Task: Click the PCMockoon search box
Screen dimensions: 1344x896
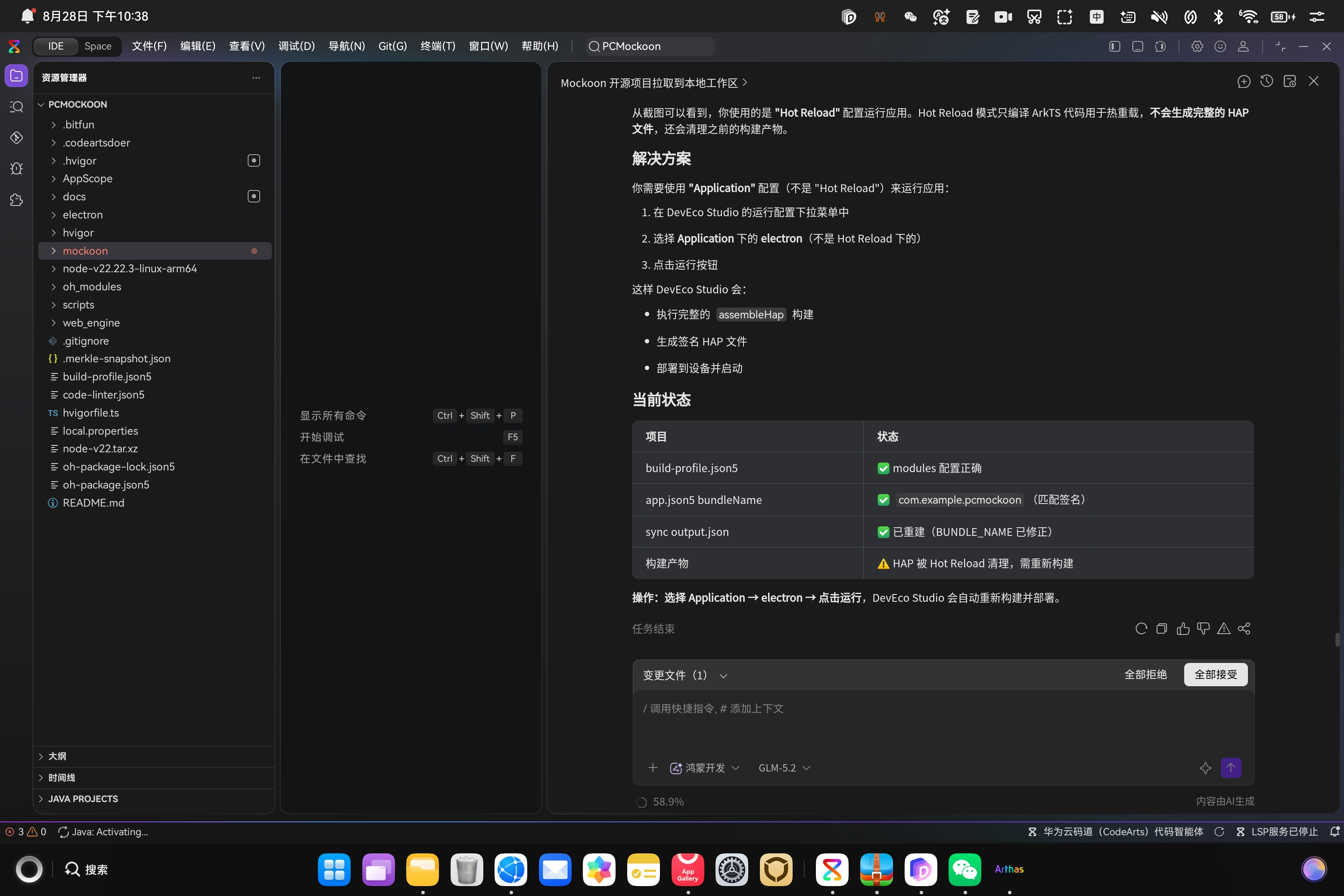Action: click(651, 46)
